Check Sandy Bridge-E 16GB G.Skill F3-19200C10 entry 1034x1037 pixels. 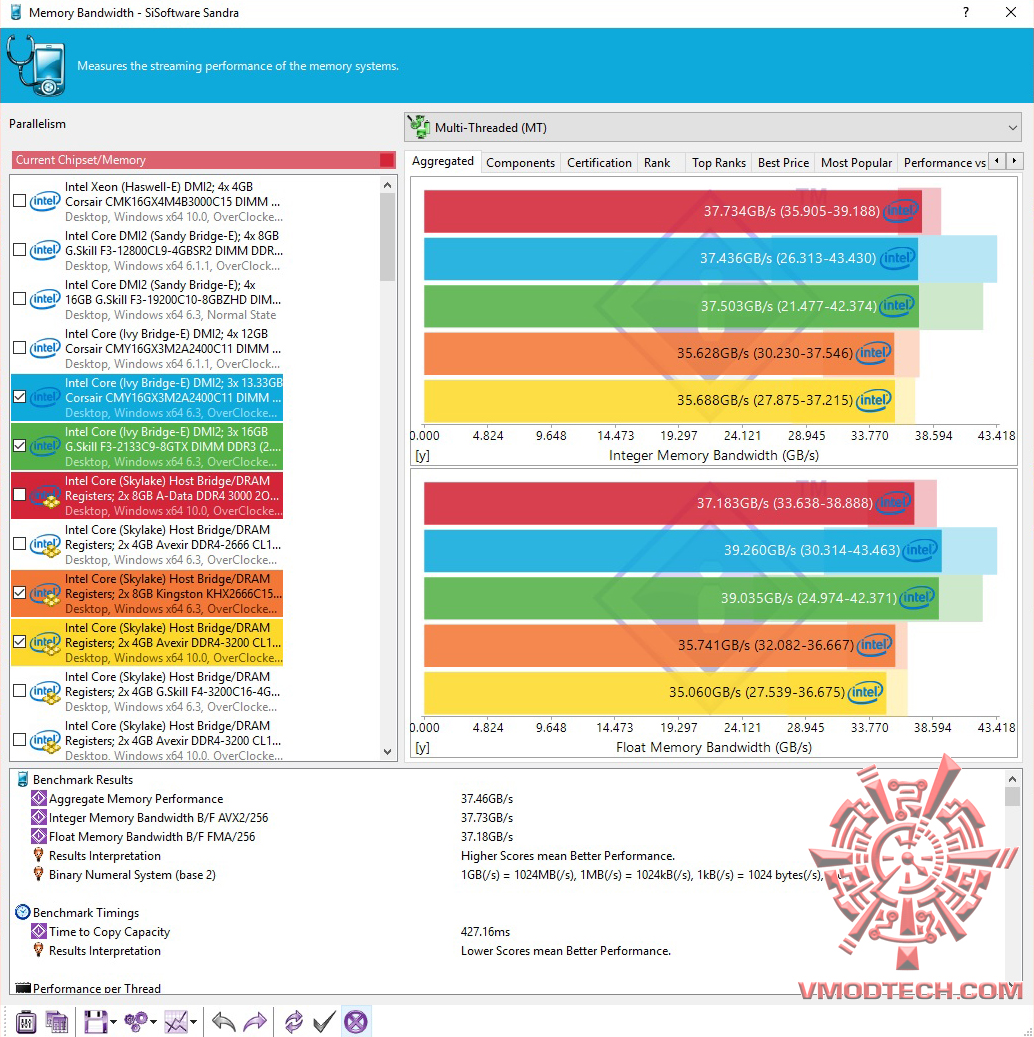pos(20,298)
